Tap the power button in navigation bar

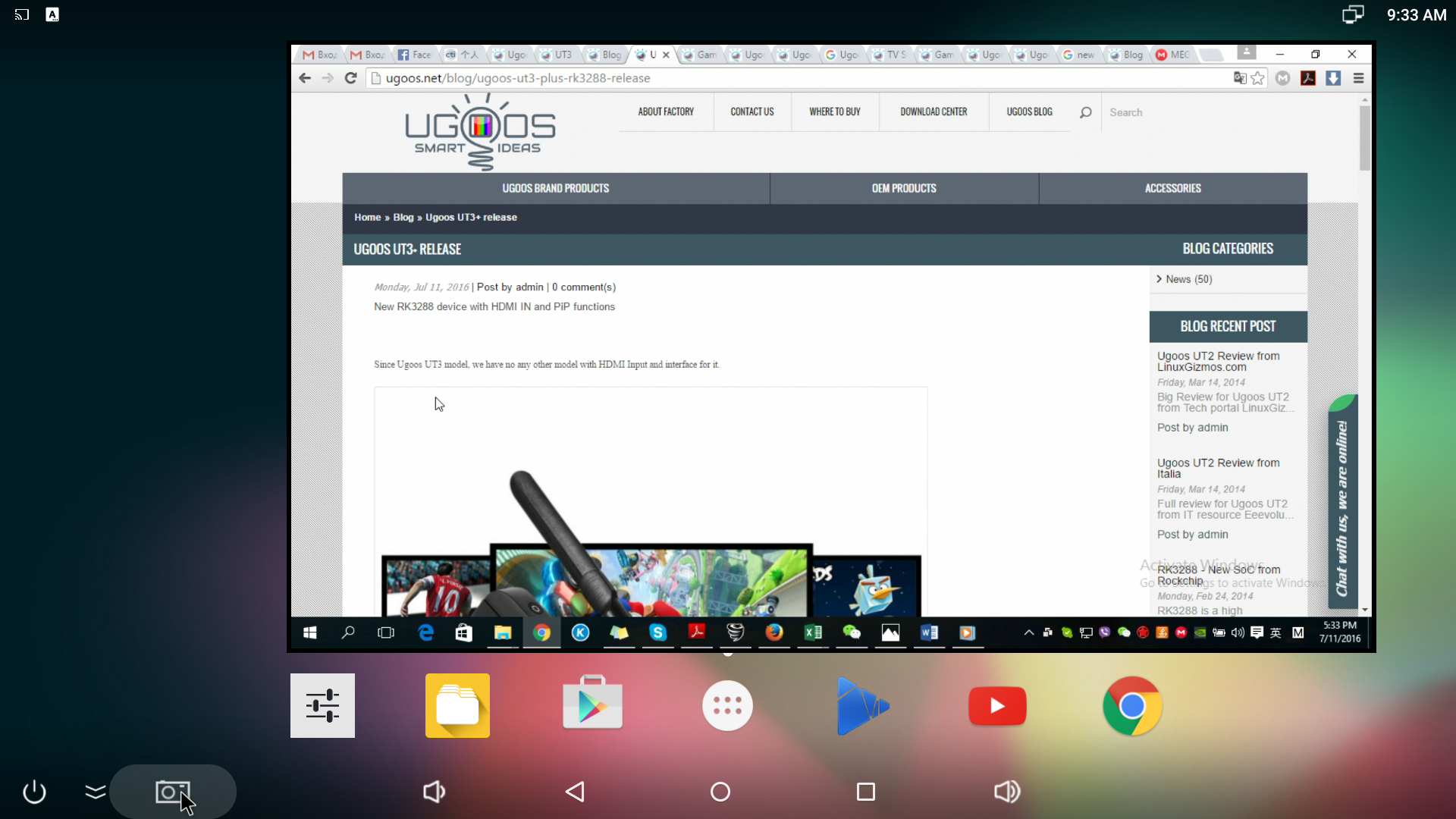tap(34, 792)
